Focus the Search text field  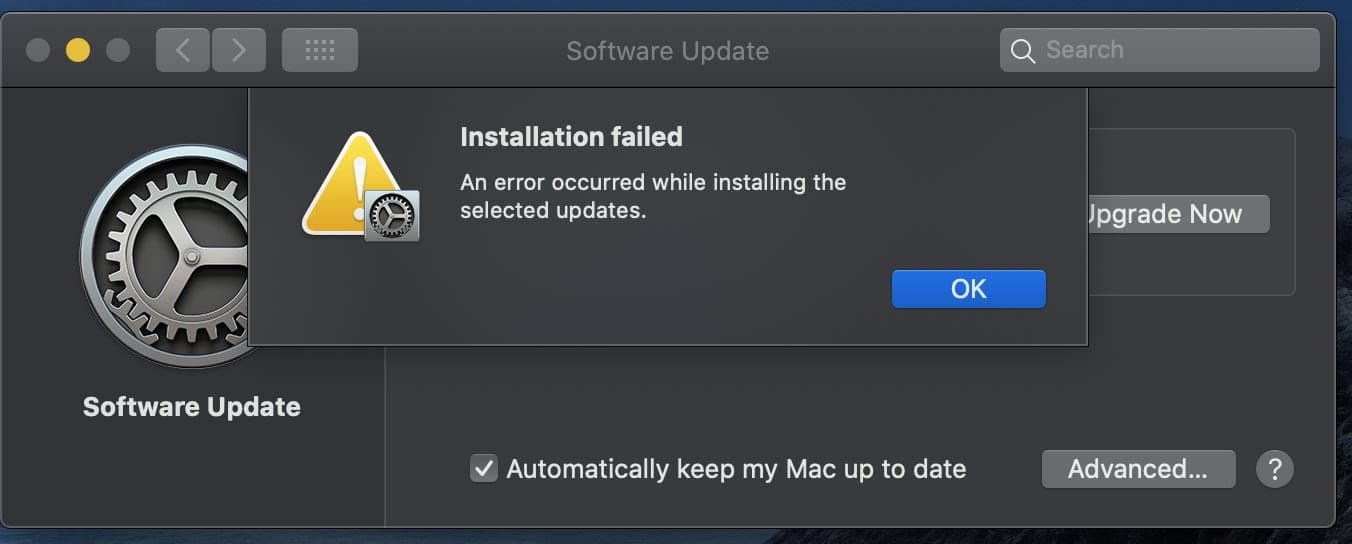coord(1170,50)
